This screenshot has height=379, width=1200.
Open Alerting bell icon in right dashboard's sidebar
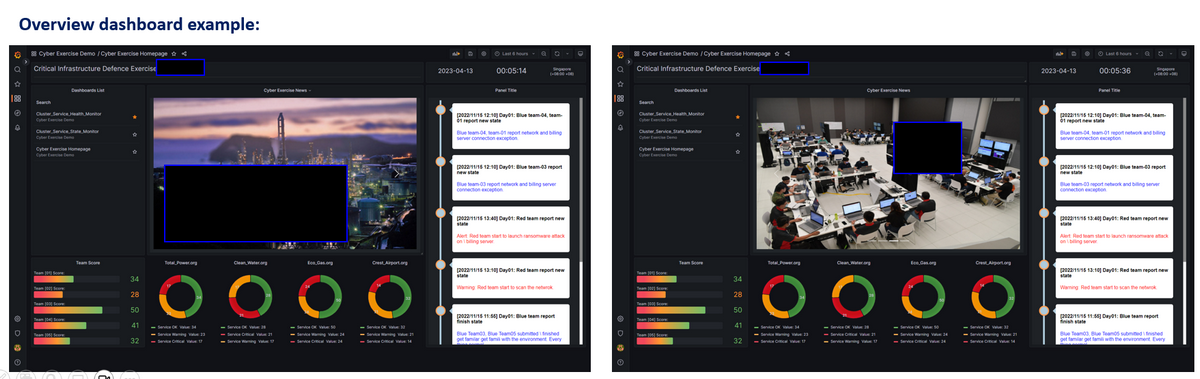pyautogui.click(x=620, y=128)
